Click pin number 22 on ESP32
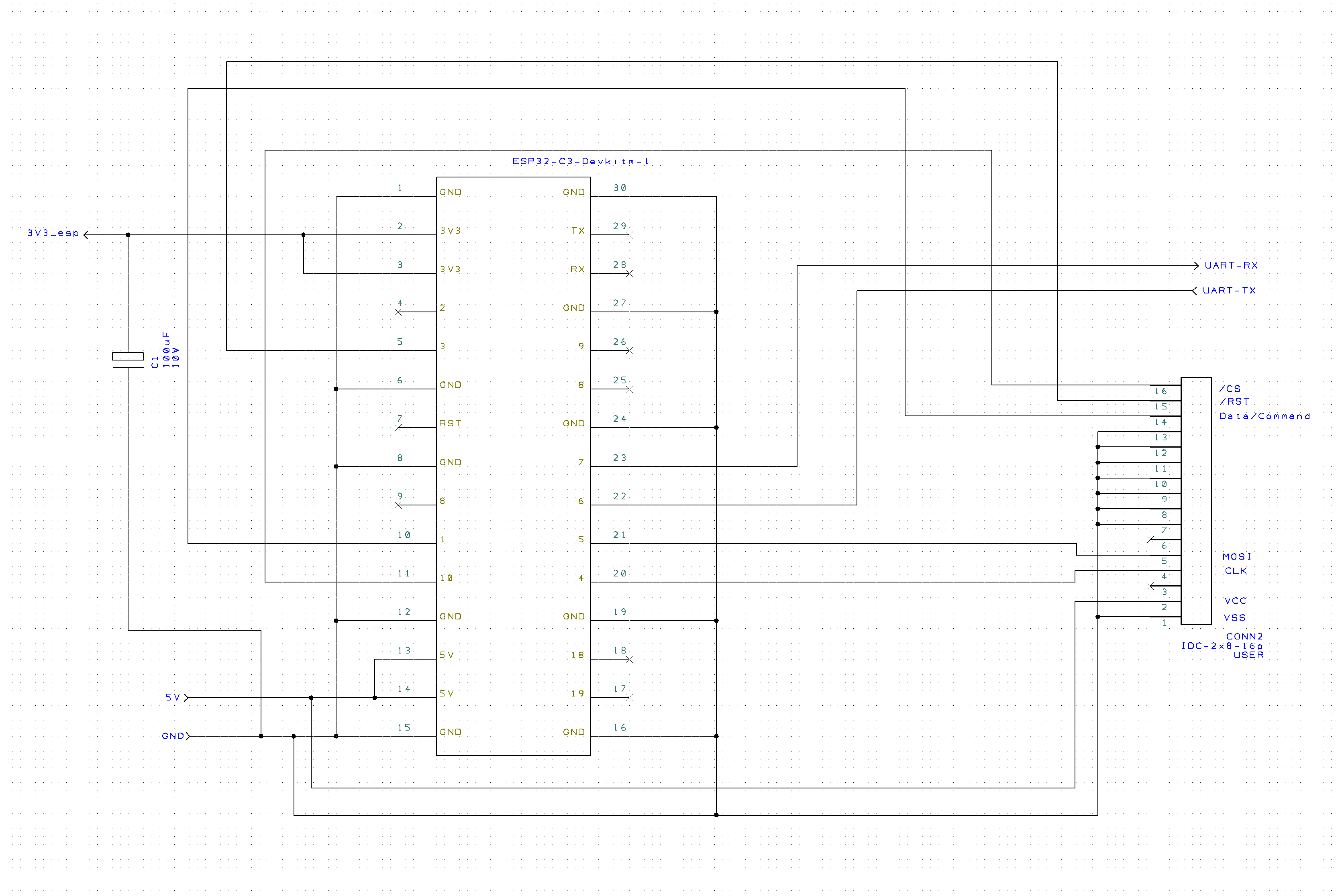 click(620, 497)
